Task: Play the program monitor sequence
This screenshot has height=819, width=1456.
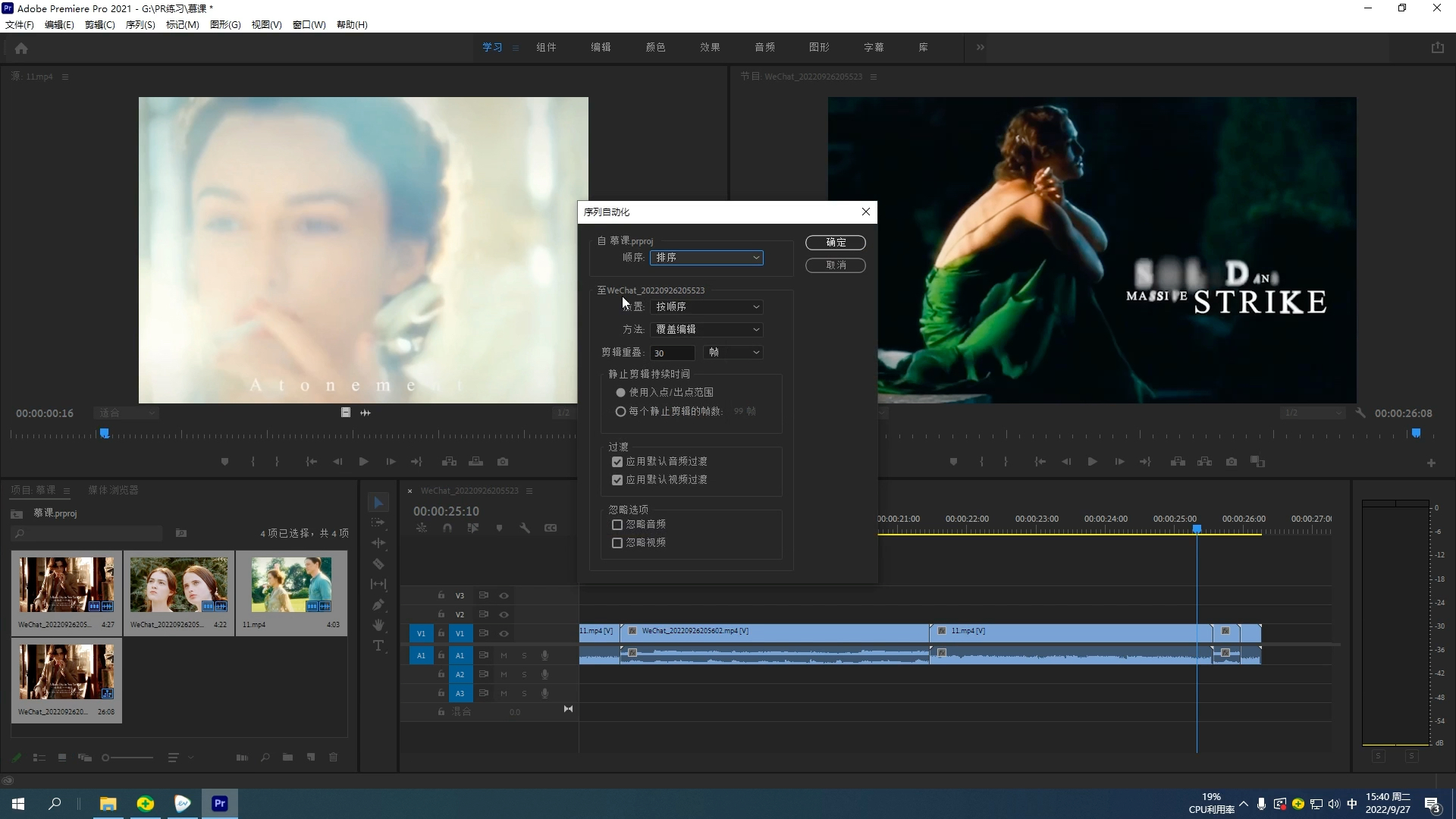Action: click(1092, 462)
